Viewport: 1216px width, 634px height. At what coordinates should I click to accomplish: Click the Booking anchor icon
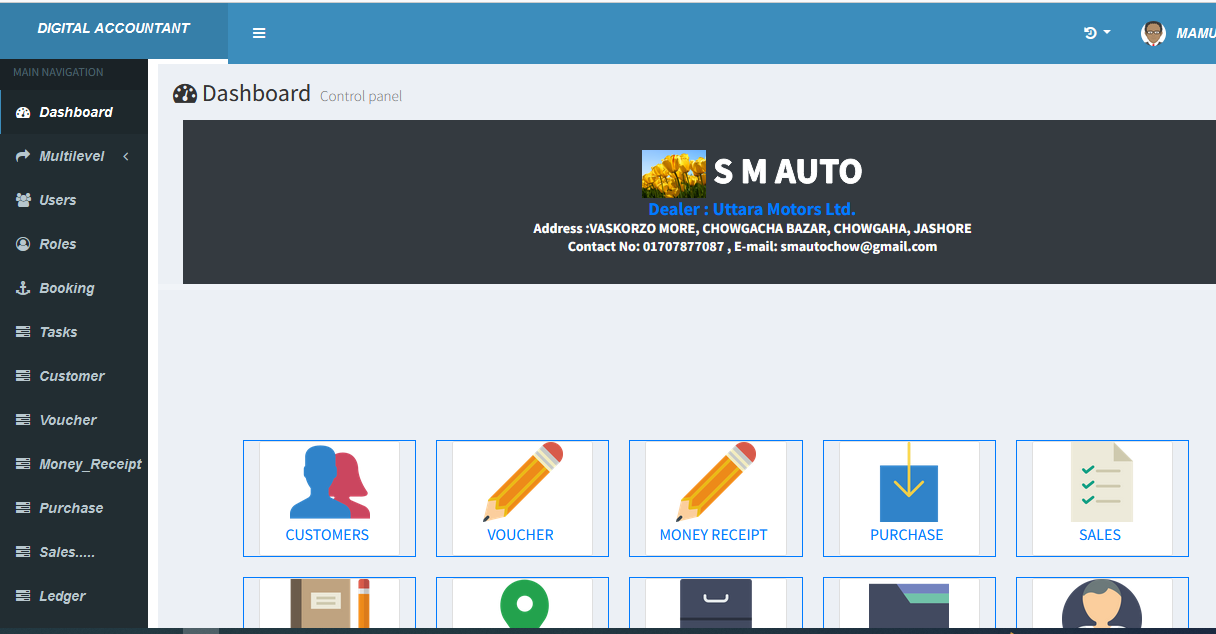tap(23, 288)
